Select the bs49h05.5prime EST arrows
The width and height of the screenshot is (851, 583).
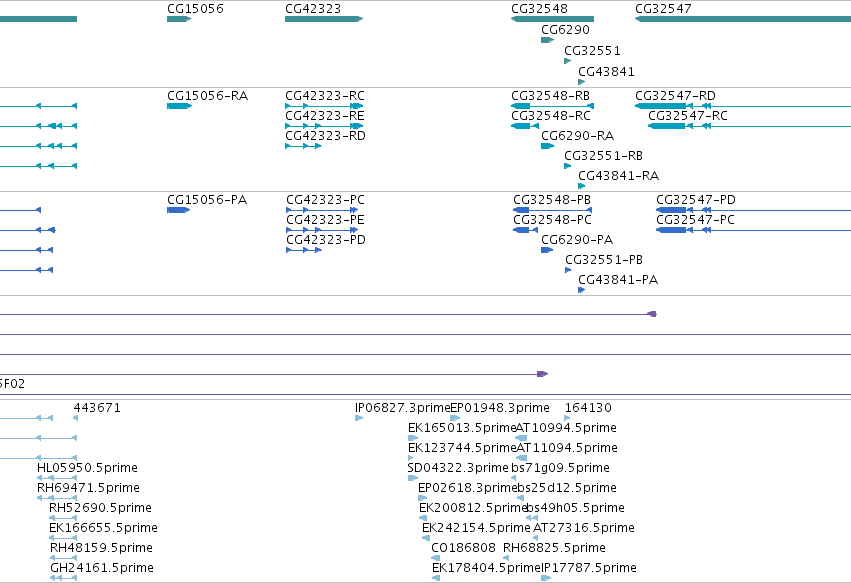pos(532,518)
